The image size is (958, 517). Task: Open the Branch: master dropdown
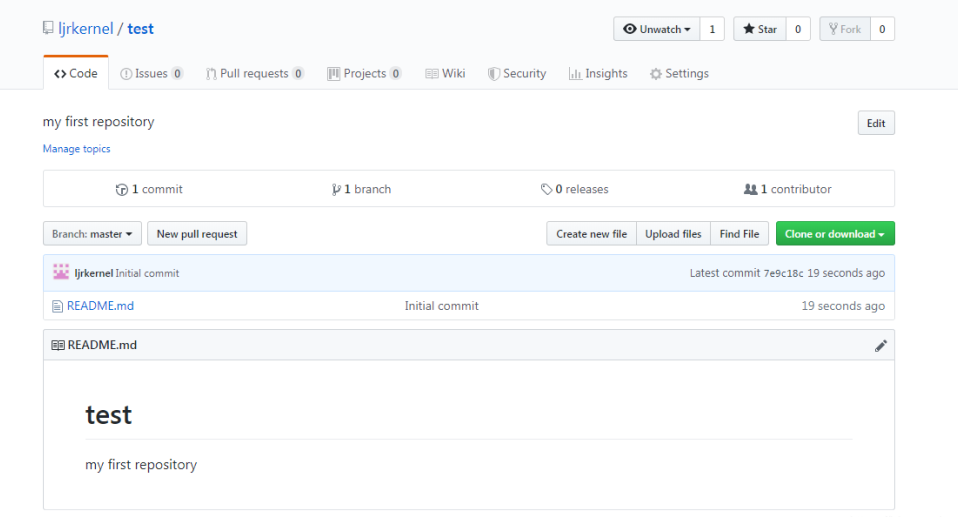[92, 233]
